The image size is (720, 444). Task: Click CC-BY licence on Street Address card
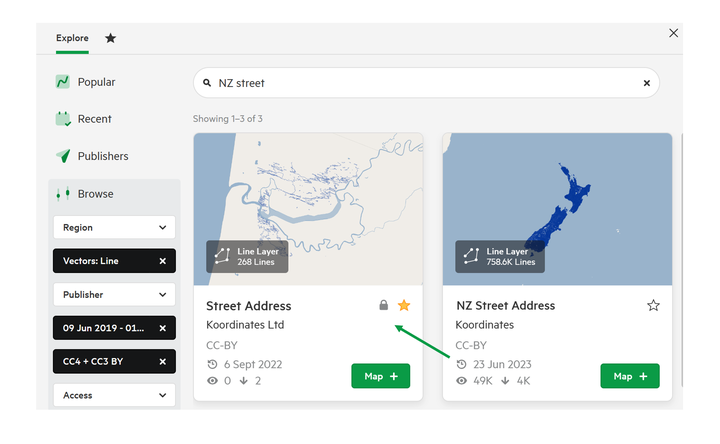pos(221,345)
